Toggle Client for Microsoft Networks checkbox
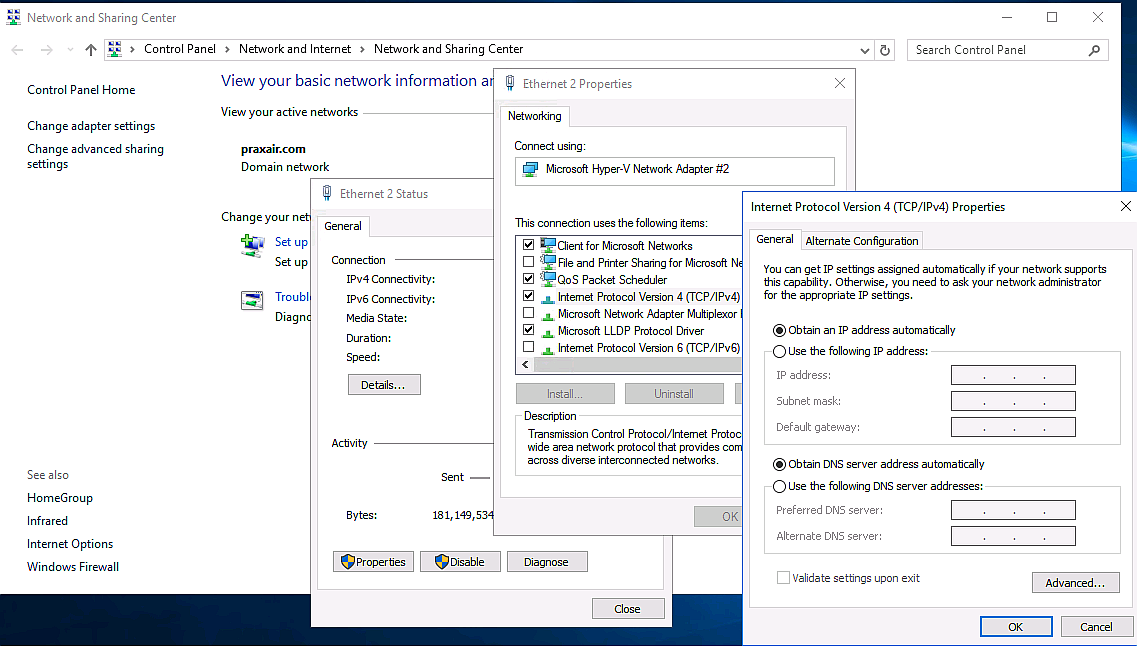 (x=529, y=245)
